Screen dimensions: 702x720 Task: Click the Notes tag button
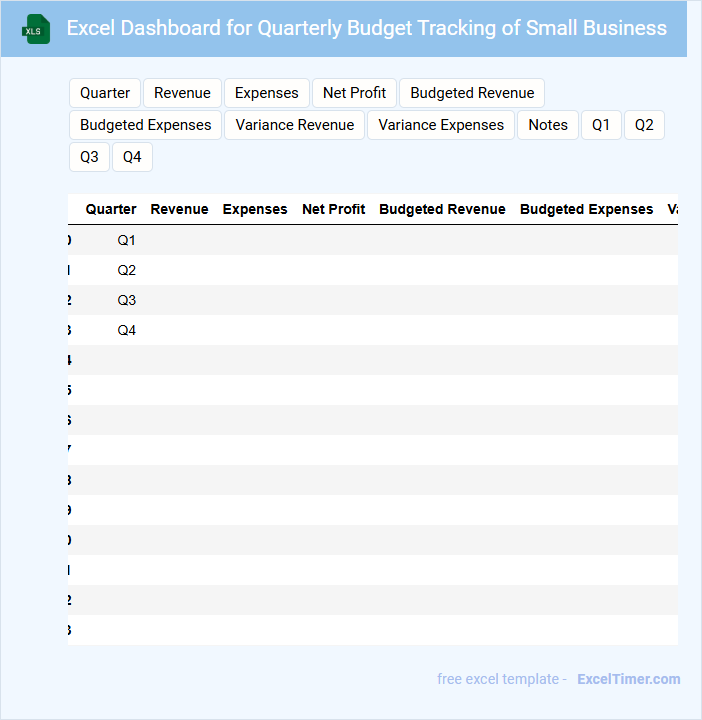[548, 125]
